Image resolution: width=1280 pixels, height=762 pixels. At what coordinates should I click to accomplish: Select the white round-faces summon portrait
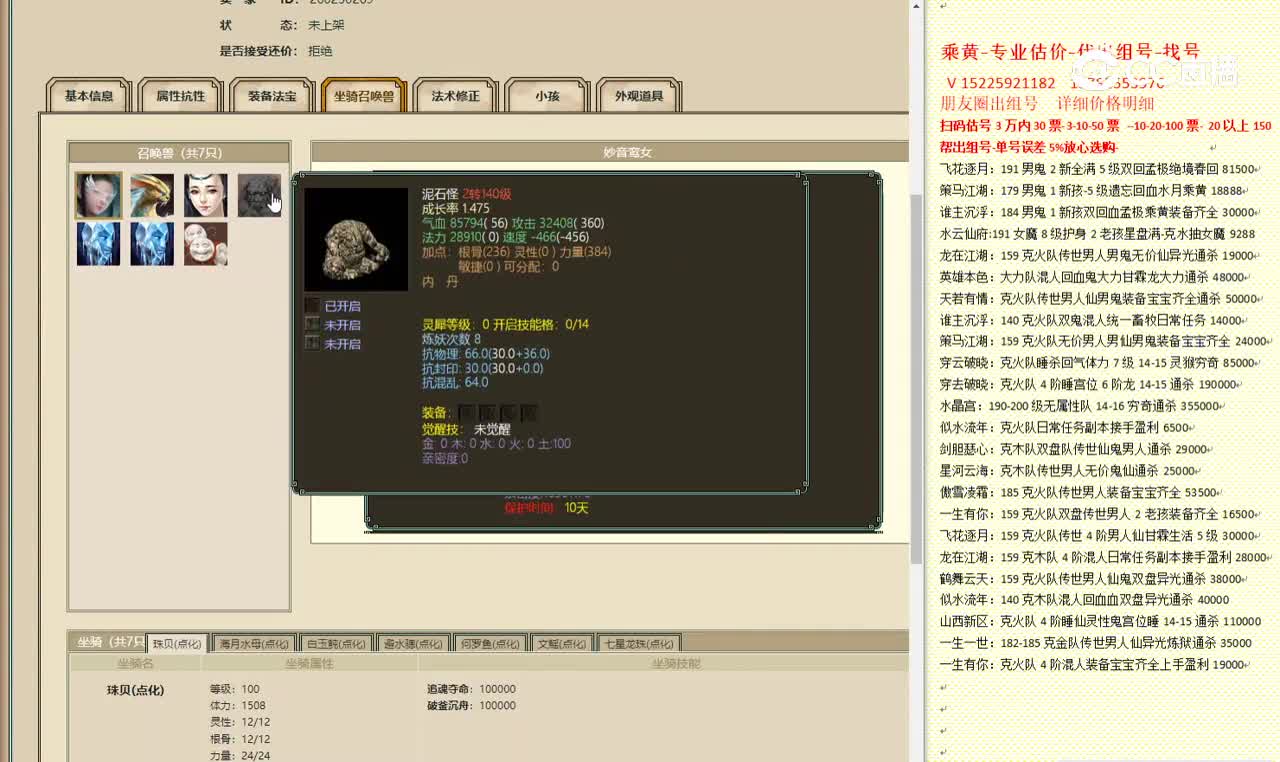[205, 244]
